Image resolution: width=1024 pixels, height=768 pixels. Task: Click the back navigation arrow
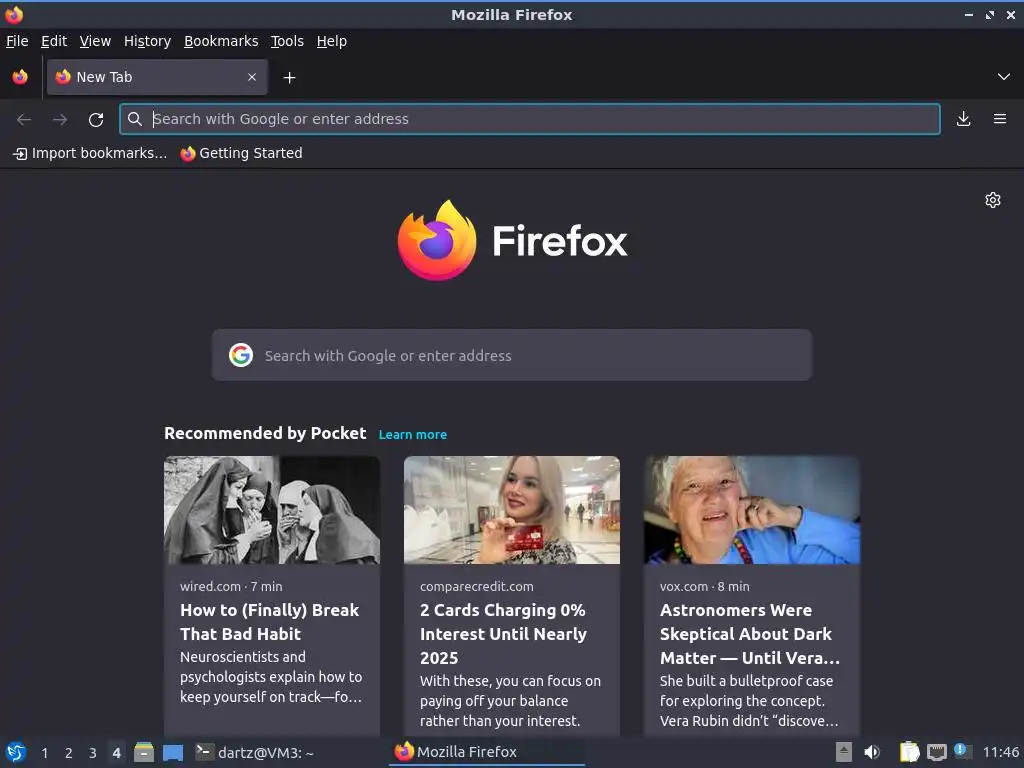pyautogui.click(x=24, y=119)
